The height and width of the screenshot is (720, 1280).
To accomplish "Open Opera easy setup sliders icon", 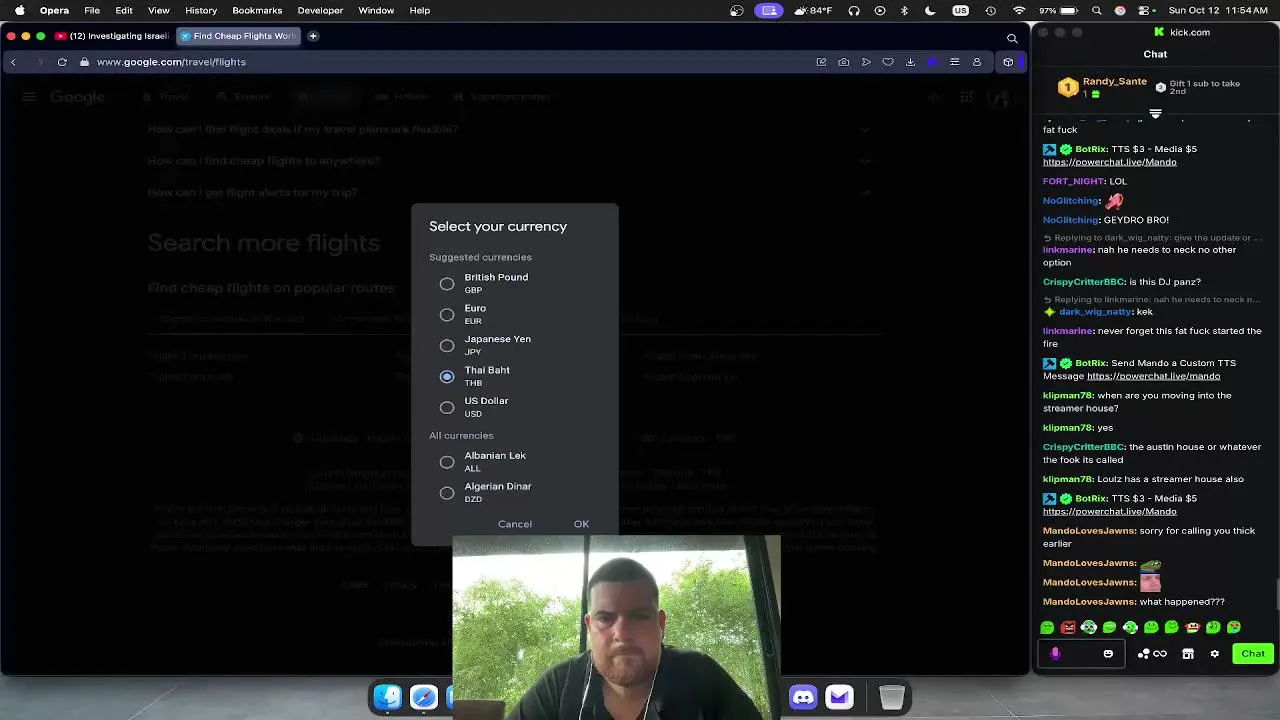I will (954, 62).
